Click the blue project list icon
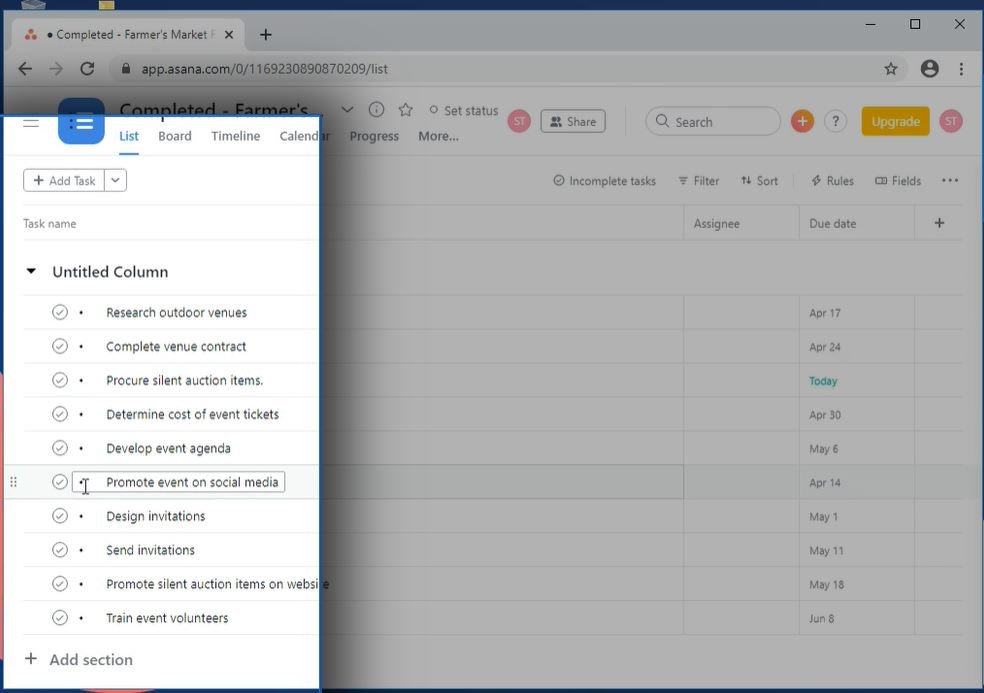Image resolution: width=984 pixels, height=693 pixels. (x=81, y=122)
